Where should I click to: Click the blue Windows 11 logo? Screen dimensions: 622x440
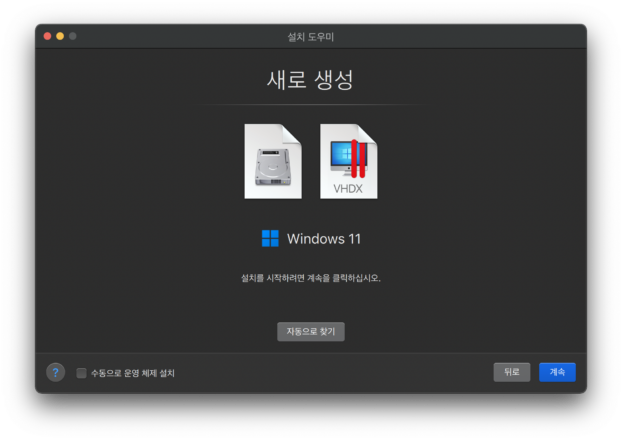(x=270, y=239)
